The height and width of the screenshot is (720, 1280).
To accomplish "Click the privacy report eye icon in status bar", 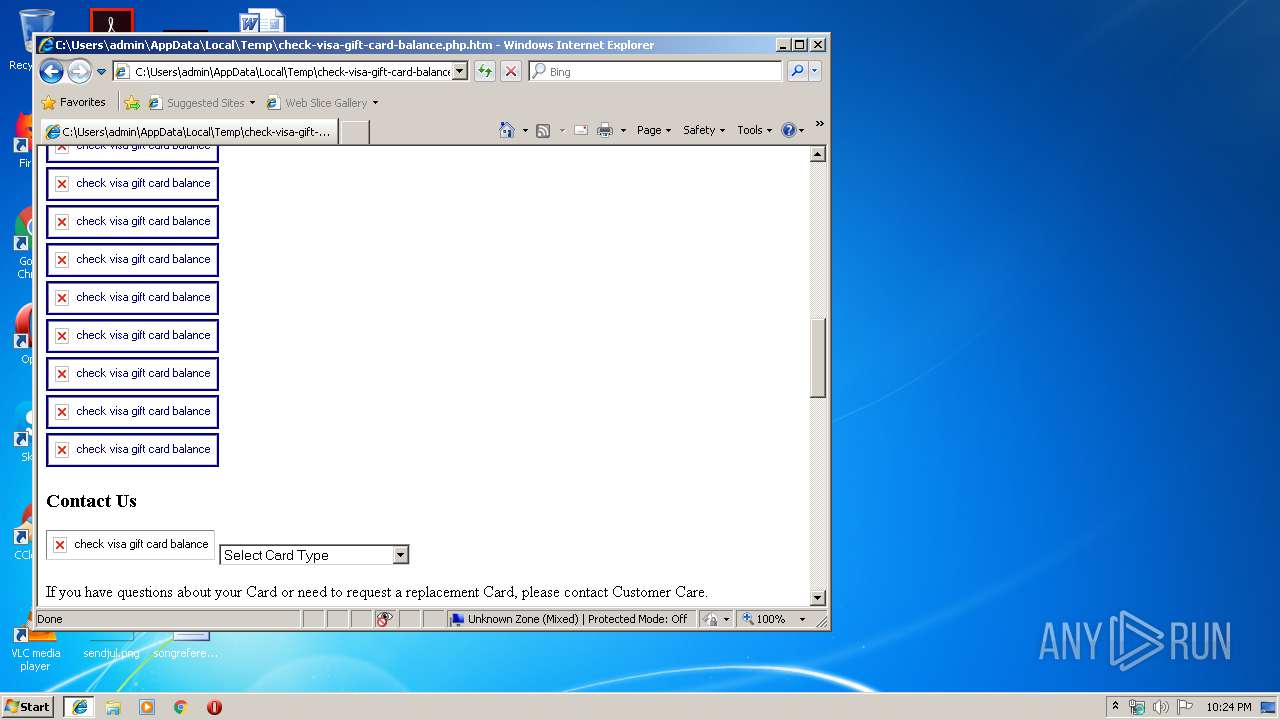I will pyautogui.click(x=384, y=619).
